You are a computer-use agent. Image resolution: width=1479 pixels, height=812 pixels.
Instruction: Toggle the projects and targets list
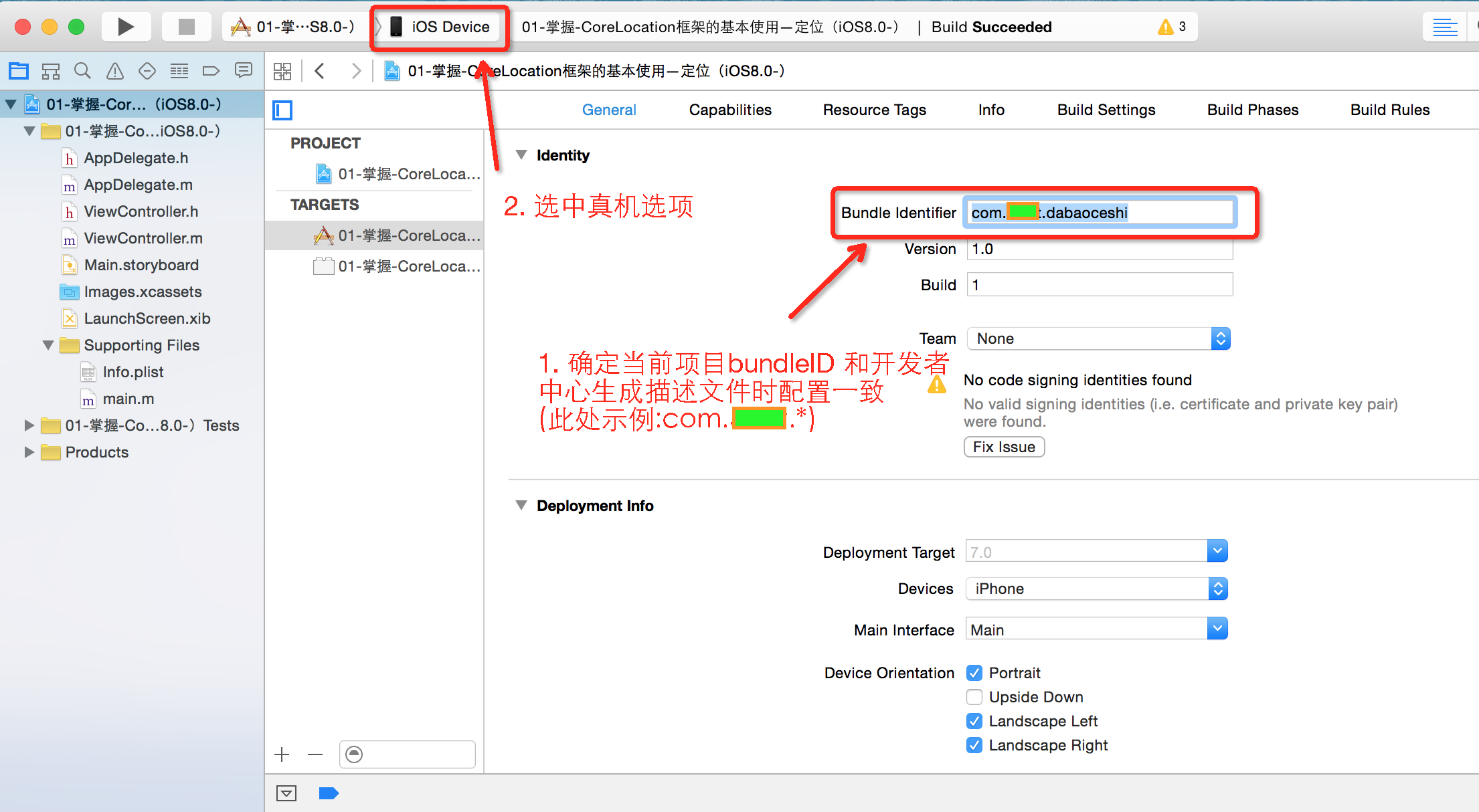click(282, 110)
